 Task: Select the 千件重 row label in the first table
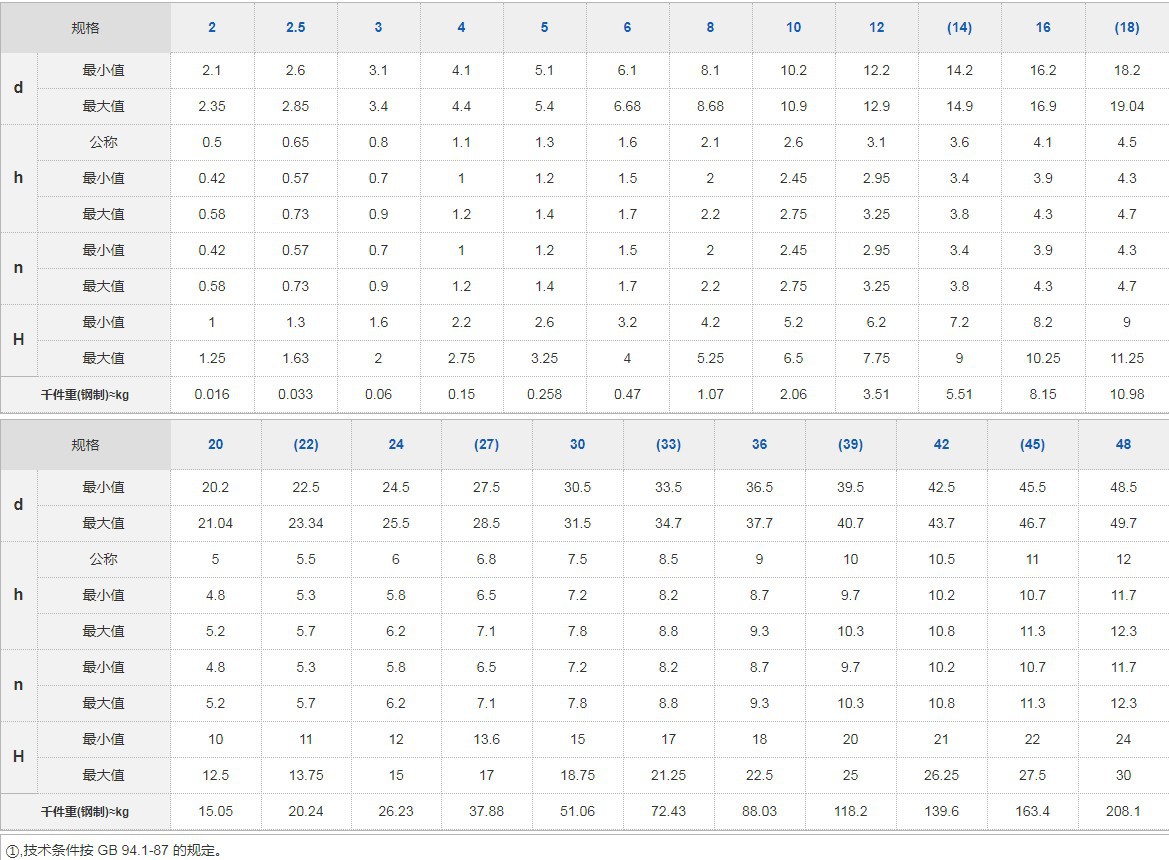[x=85, y=394]
